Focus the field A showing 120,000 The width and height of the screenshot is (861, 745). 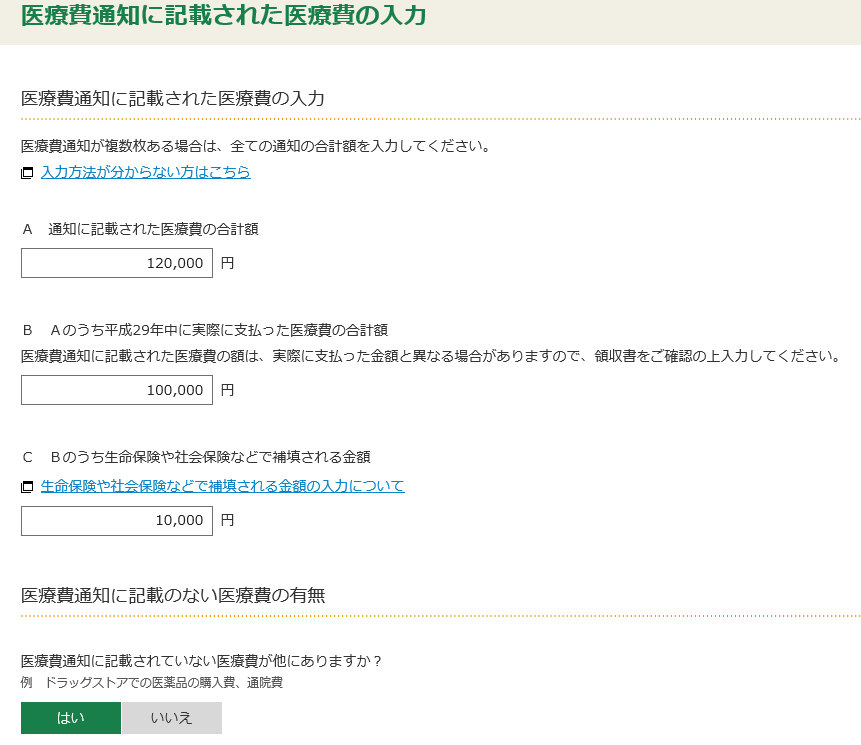pos(117,263)
